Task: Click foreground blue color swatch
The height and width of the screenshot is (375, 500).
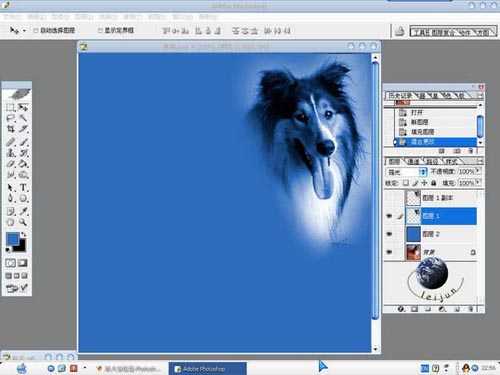Action: tap(12, 239)
